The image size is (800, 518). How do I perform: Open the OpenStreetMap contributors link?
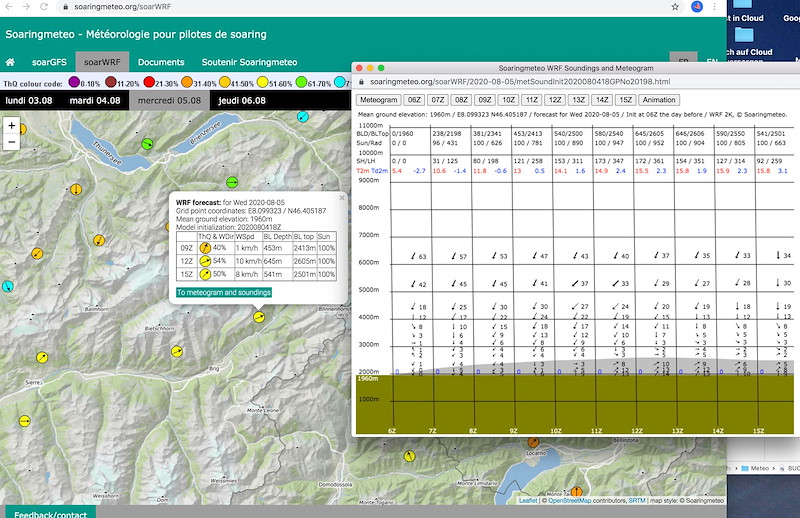coord(569,501)
